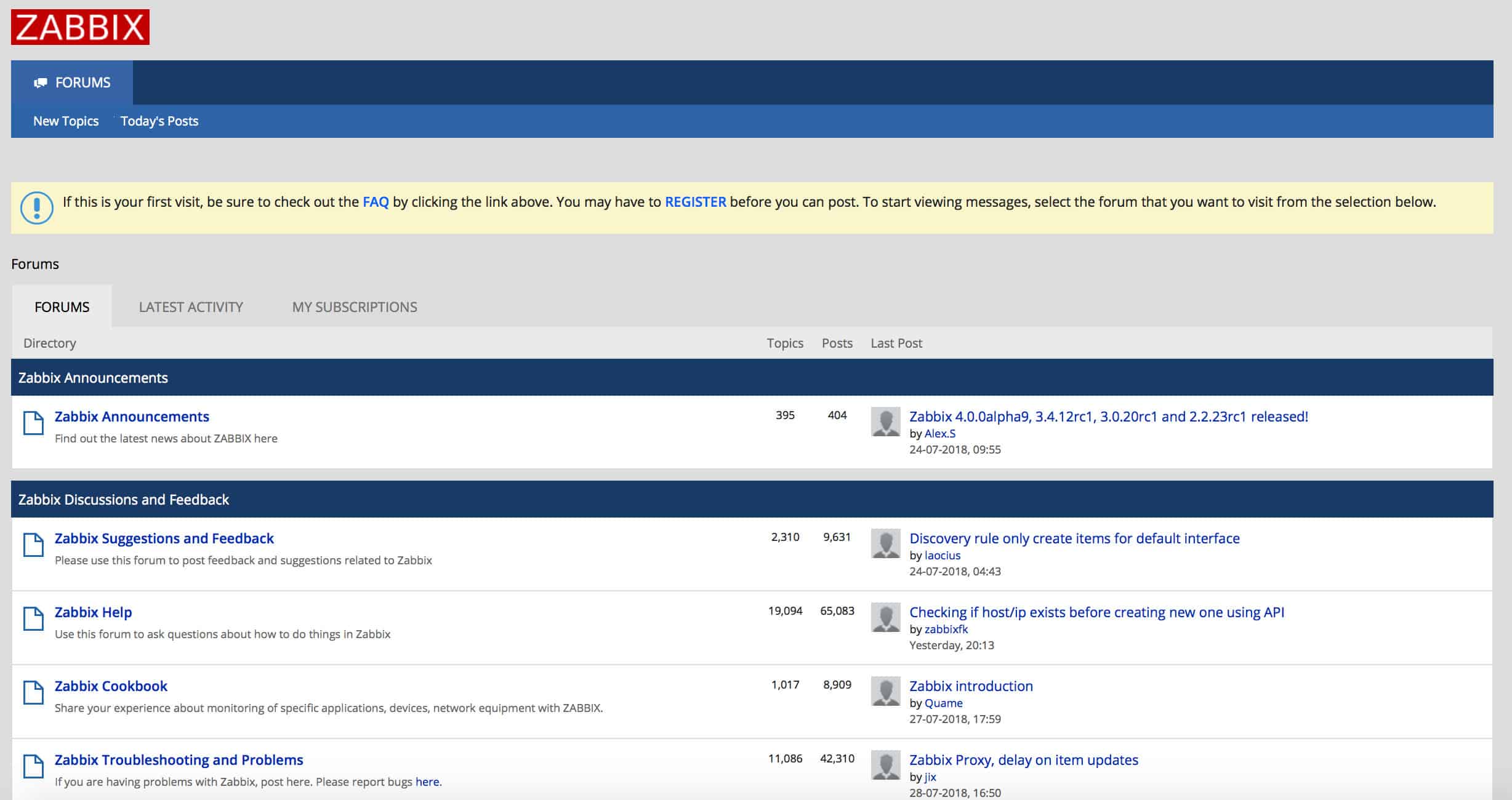This screenshot has height=800, width=1512.
Task: Click the document icon beside Zabbix Help
Action: coord(33,618)
